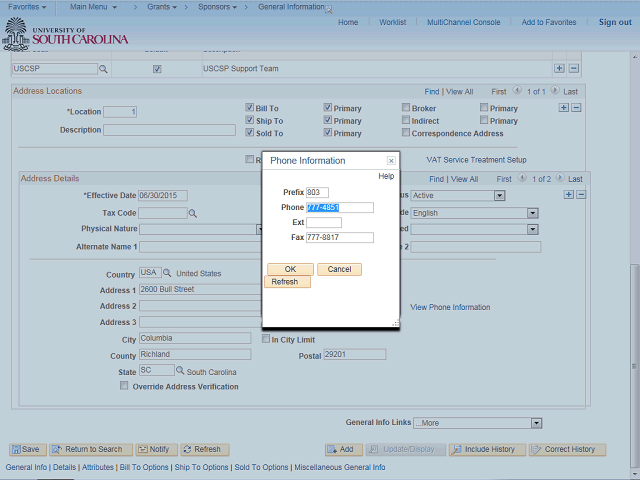Open the State lookup magnifier

click(180, 370)
